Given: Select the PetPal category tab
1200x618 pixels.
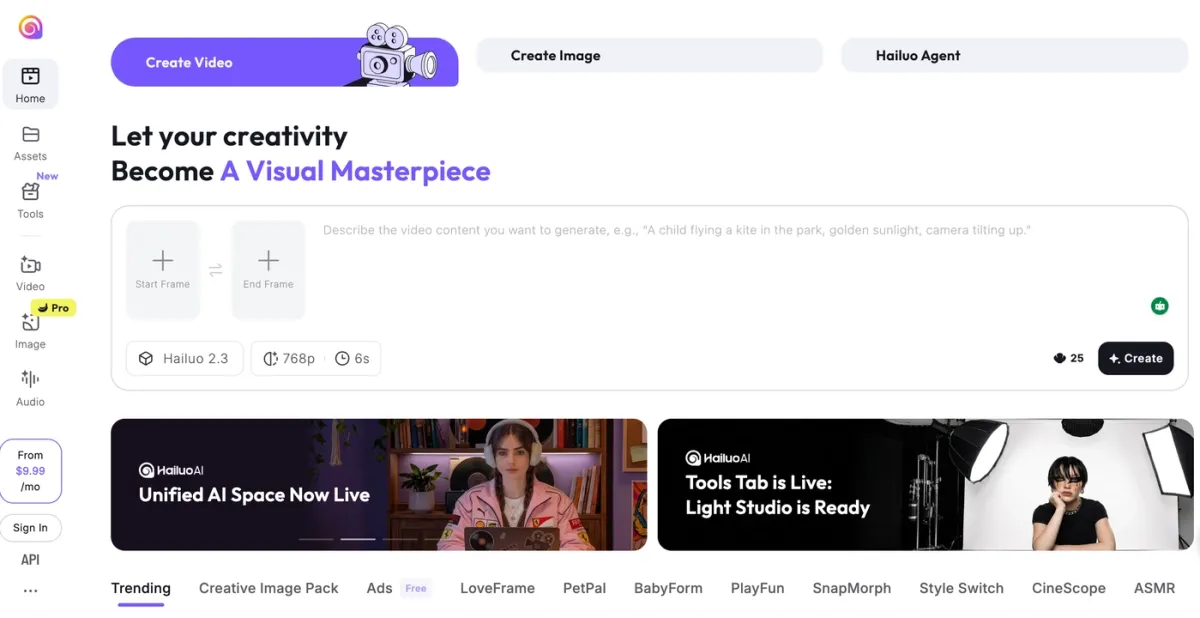Looking at the screenshot, I should click(584, 588).
